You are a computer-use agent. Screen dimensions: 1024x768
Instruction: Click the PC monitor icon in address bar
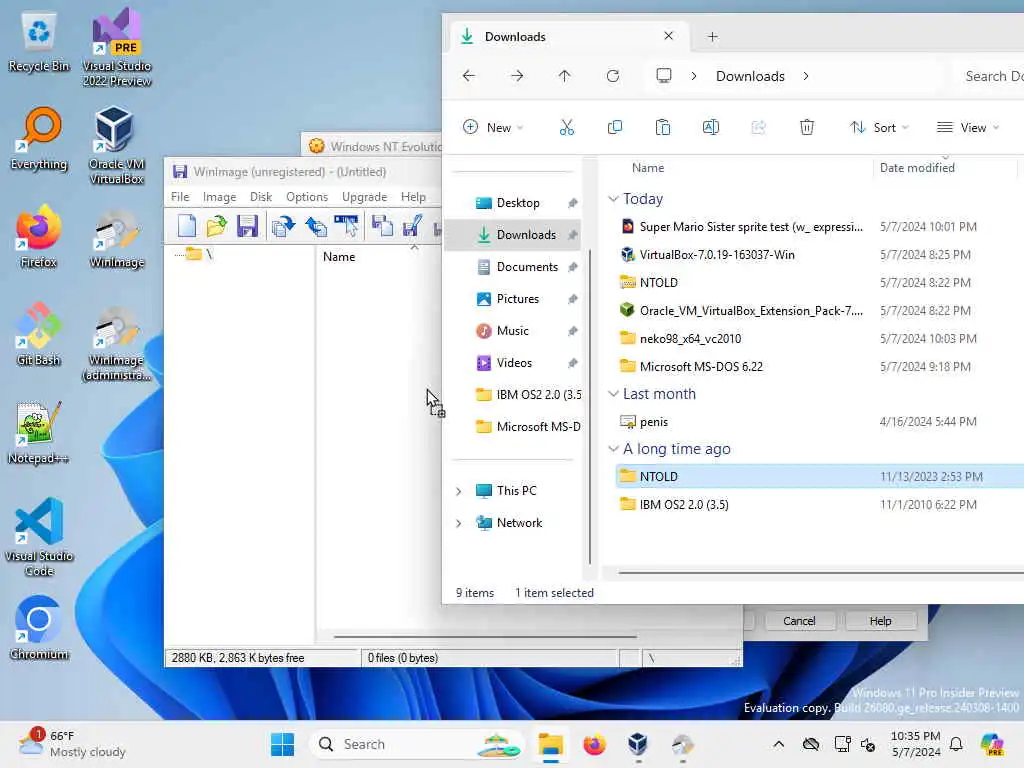(x=664, y=76)
